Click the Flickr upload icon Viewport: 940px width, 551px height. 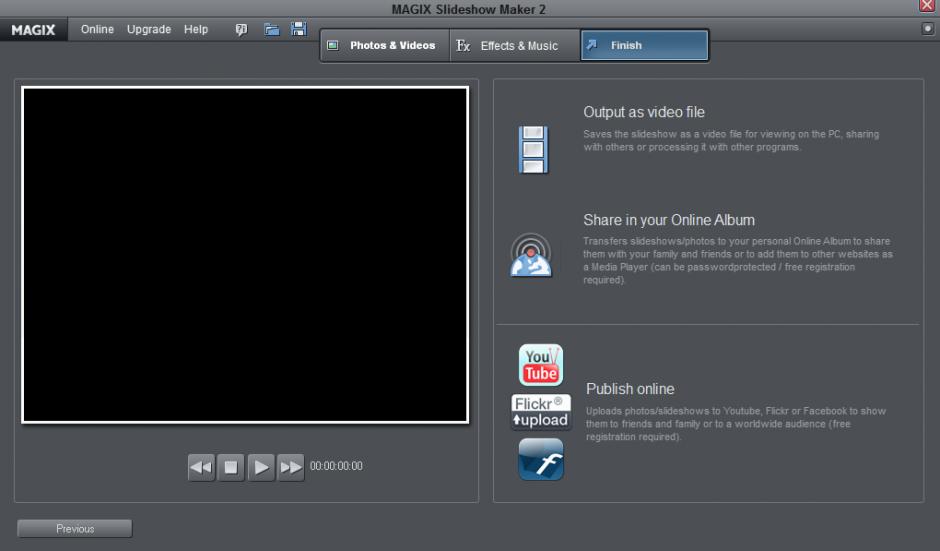541,412
